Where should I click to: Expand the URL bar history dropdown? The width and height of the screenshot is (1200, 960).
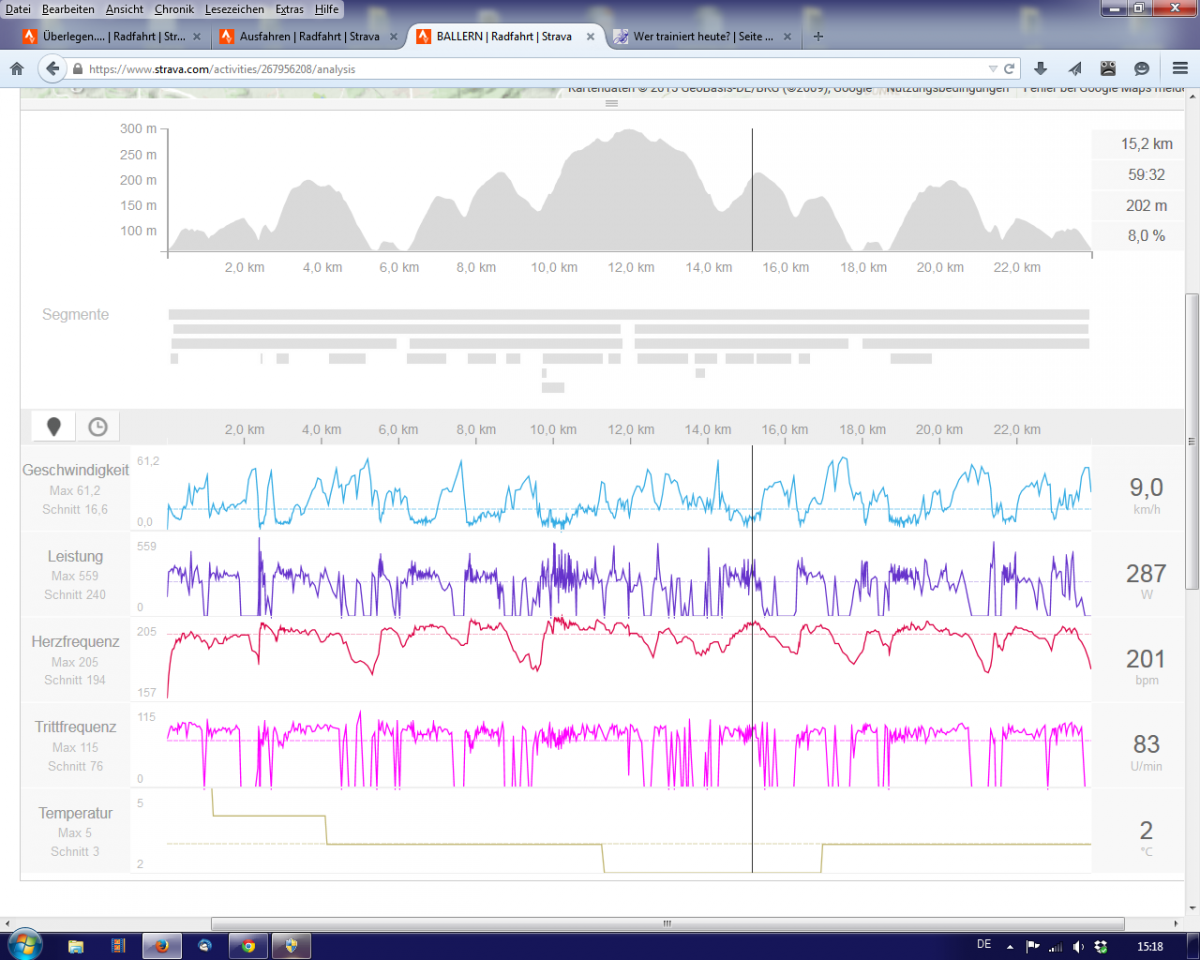tap(991, 69)
